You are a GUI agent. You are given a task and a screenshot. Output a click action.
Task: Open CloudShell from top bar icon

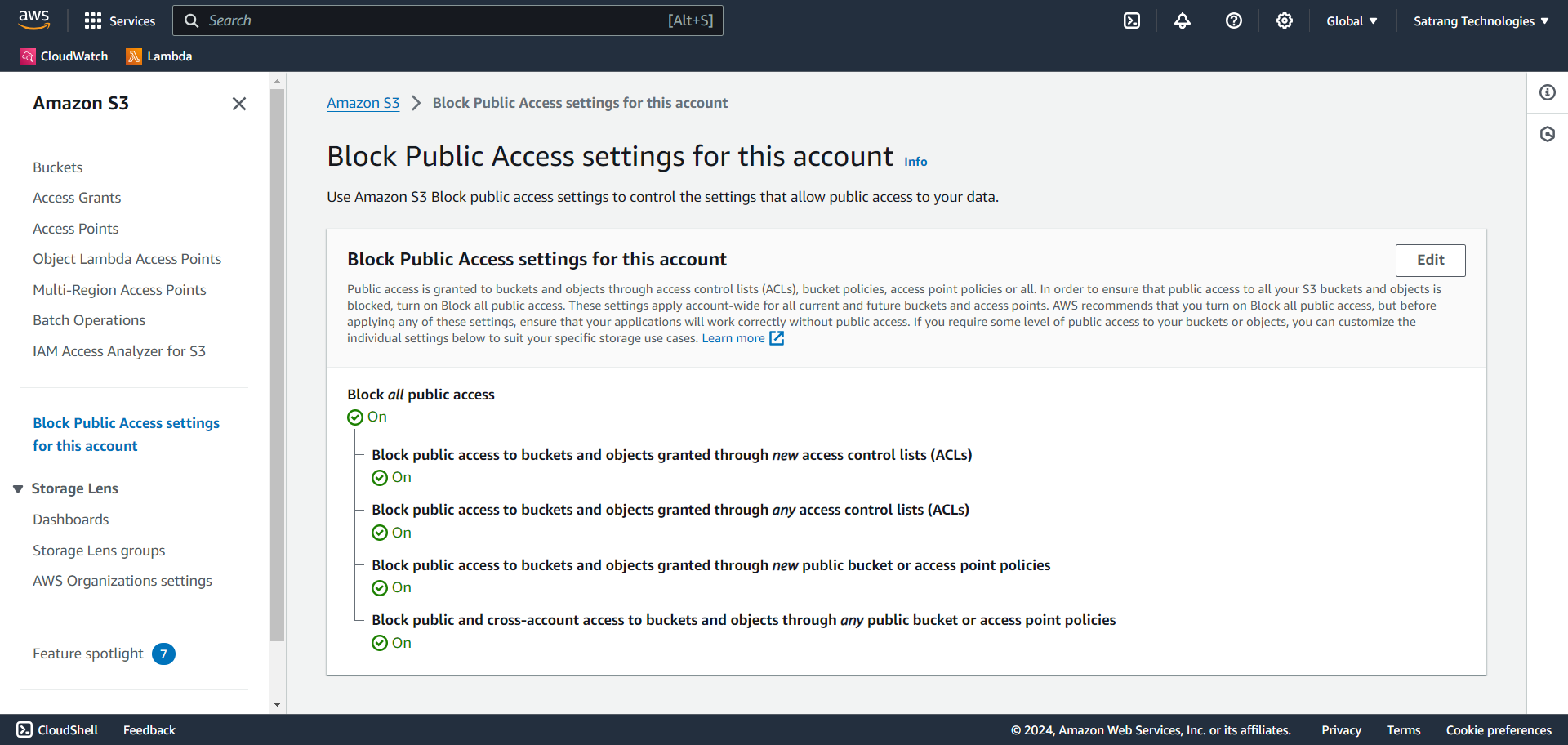1132,20
